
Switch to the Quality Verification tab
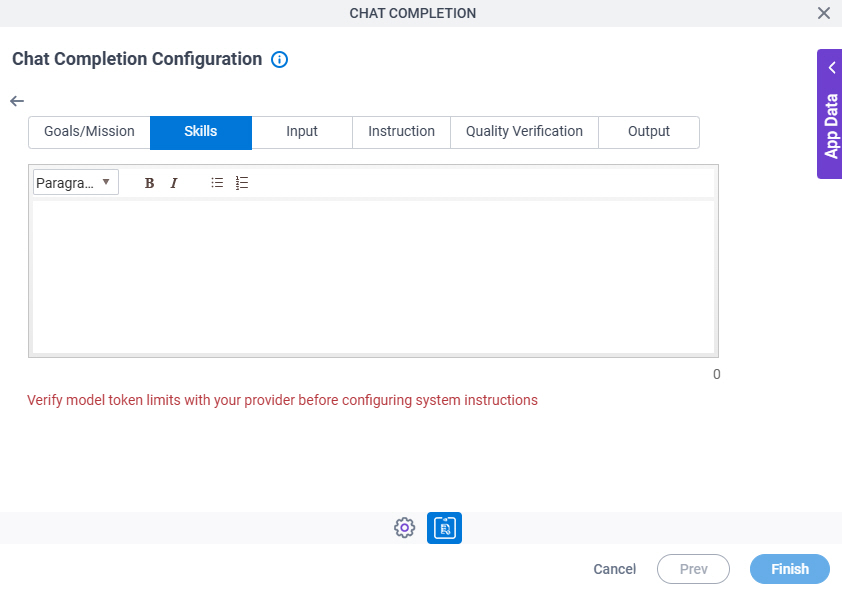click(x=524, y=132)
